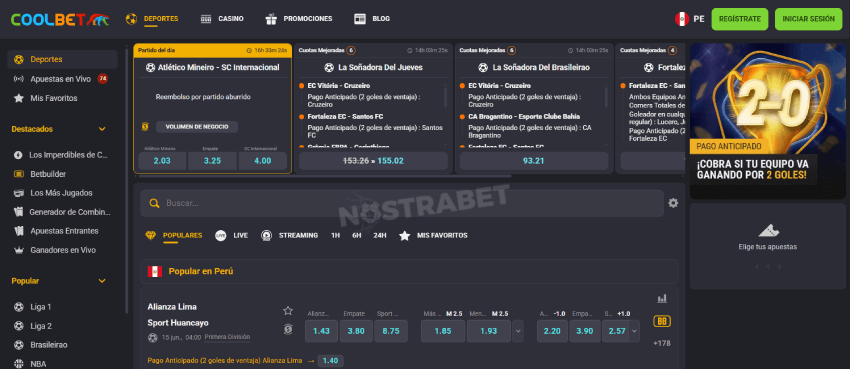Click the search magnifier icon
Image resolution: width=850 pixels, height=369 pixels.
pos(154,203)
